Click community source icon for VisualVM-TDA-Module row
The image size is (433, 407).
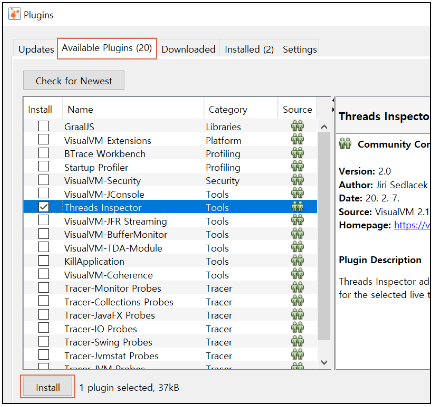coord(297,247)
